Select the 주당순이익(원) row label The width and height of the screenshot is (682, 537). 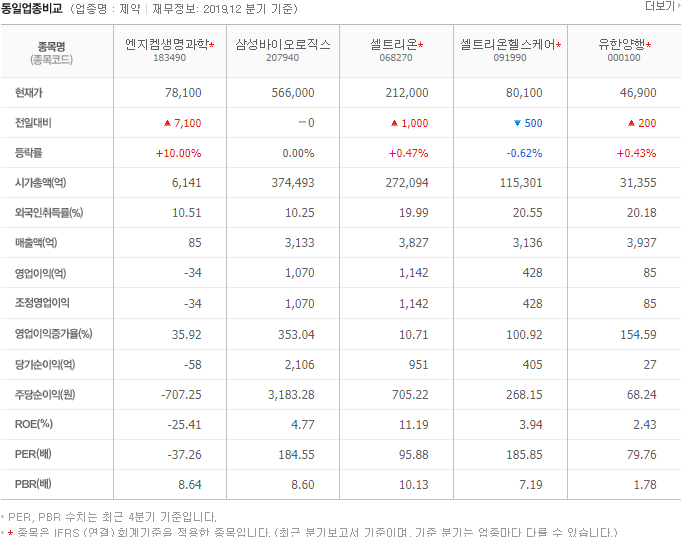[x=45, y=394]
